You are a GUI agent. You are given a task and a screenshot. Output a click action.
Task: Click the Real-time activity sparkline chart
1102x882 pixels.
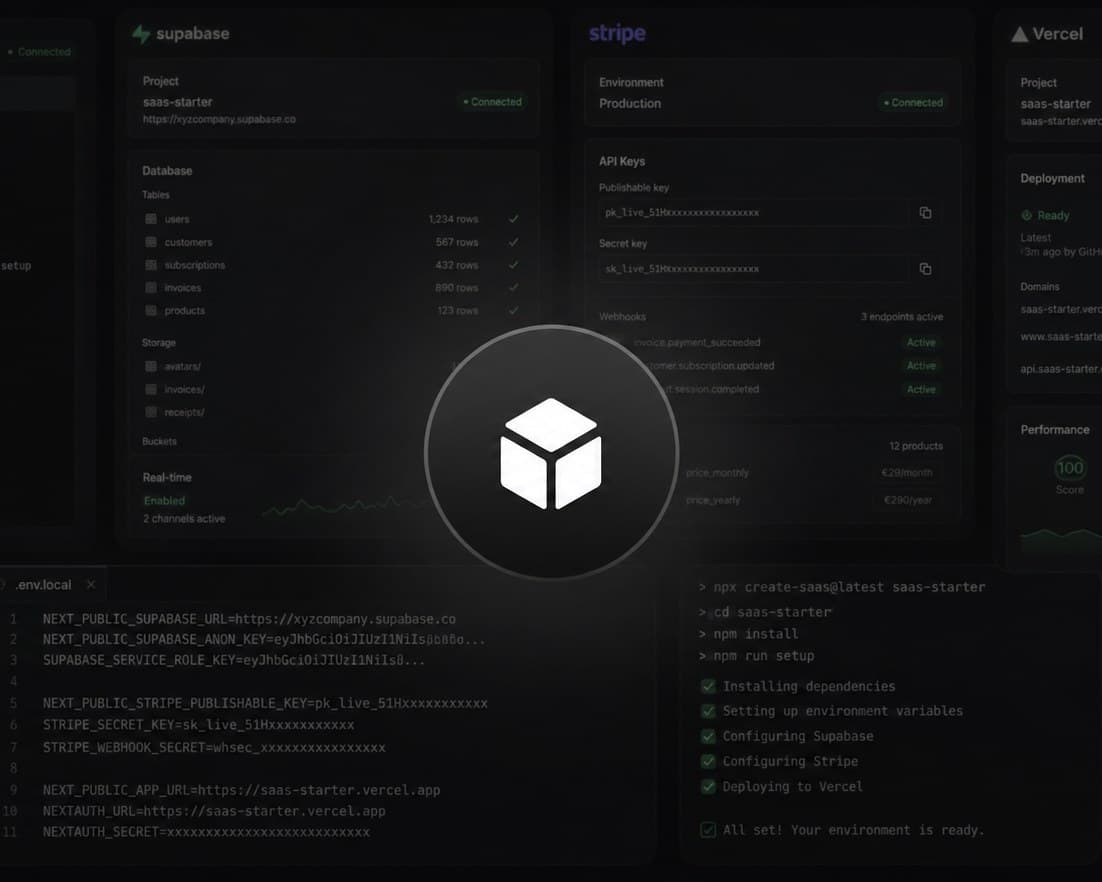pyautogui.click(x=344, y=505)
